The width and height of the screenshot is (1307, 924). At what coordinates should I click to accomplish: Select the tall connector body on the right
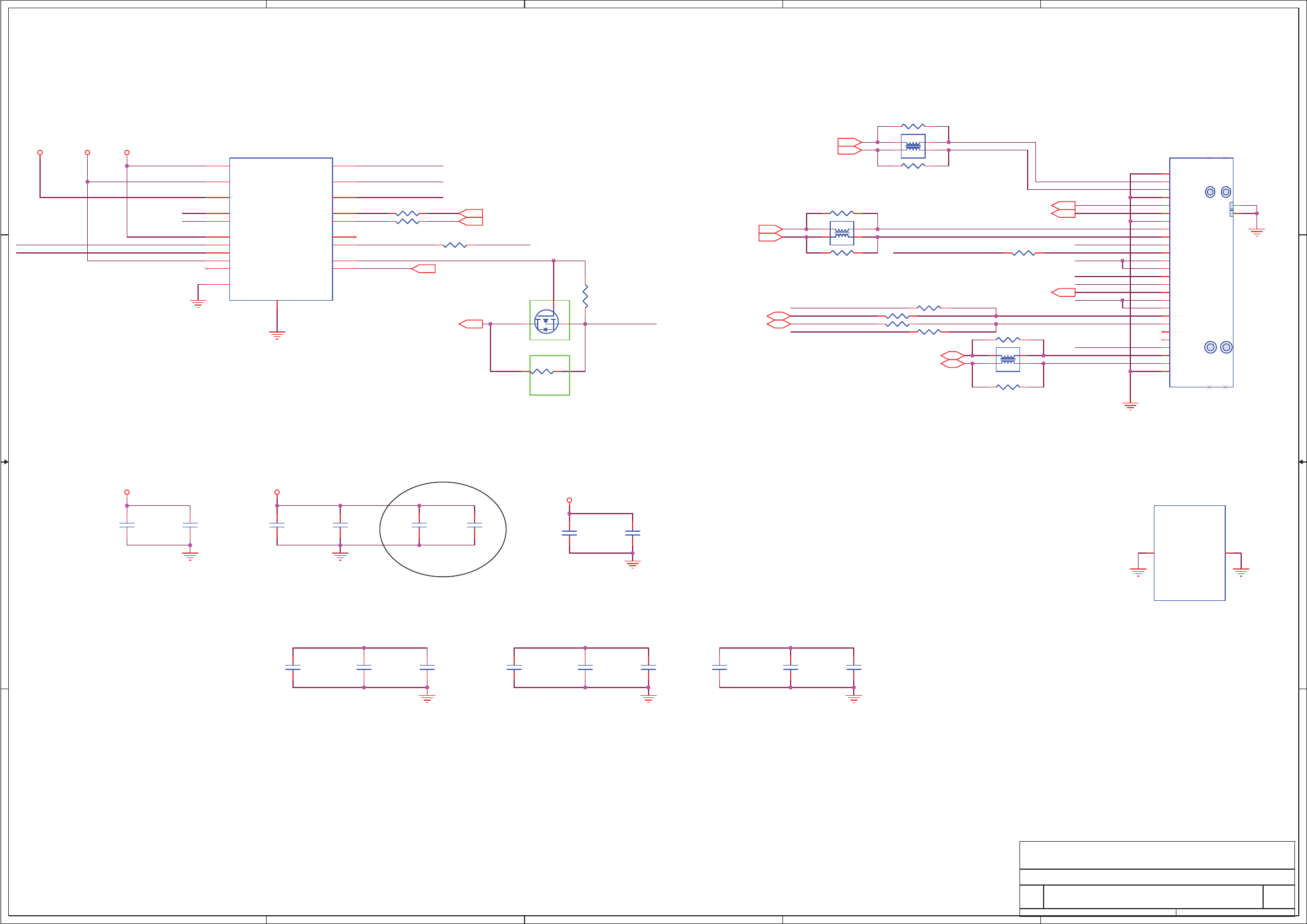(x=1201, y=272)
